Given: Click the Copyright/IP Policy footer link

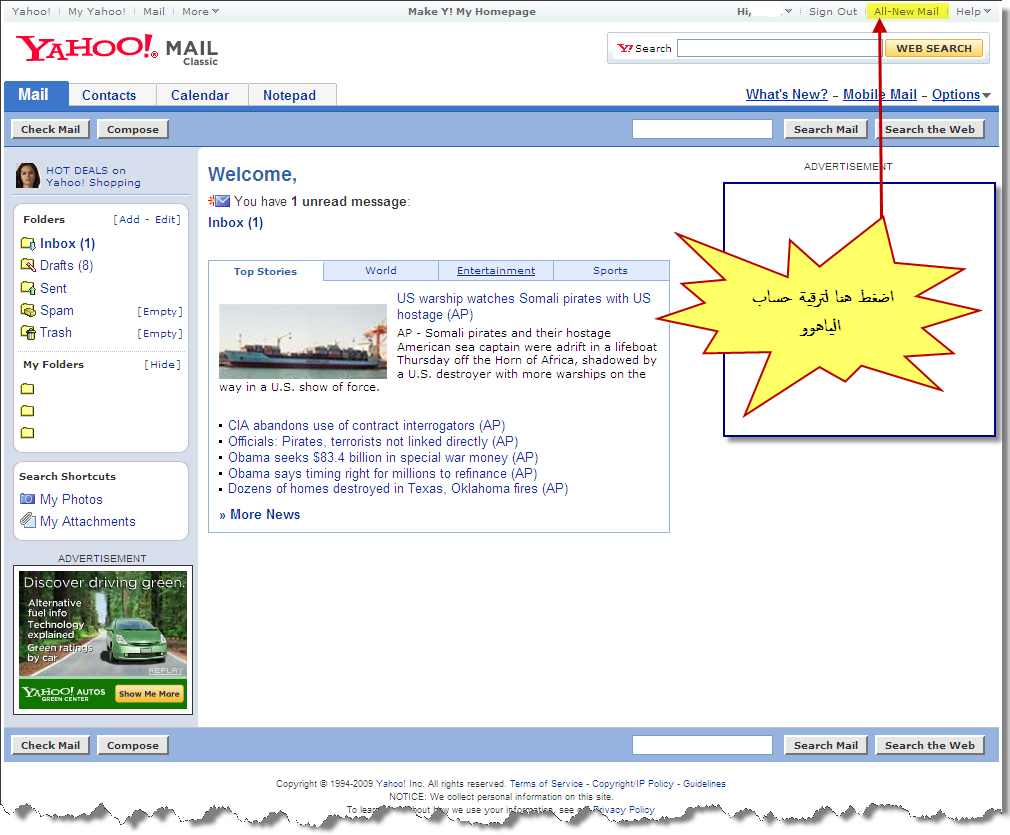Looking at the screenshot, I should [633, 783].
